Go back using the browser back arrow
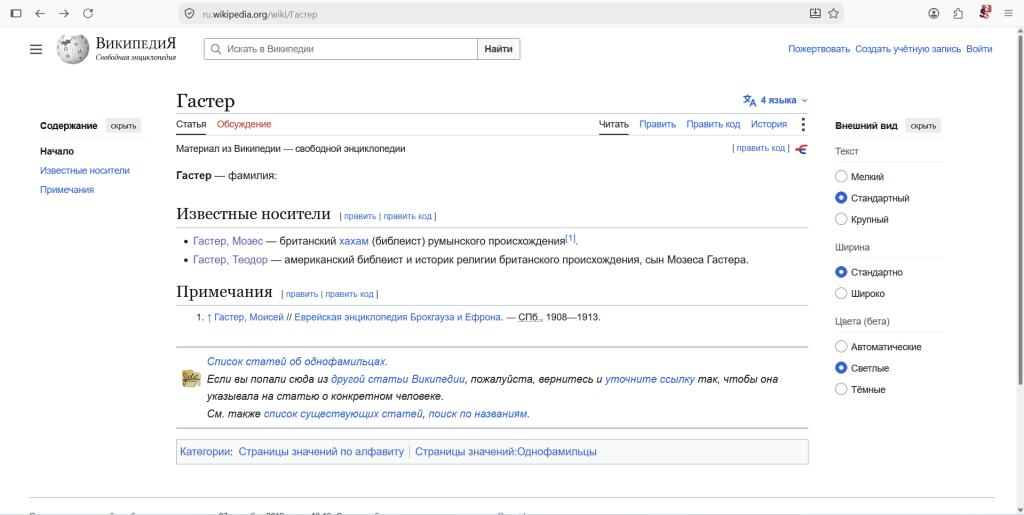 tap(40, 13)
